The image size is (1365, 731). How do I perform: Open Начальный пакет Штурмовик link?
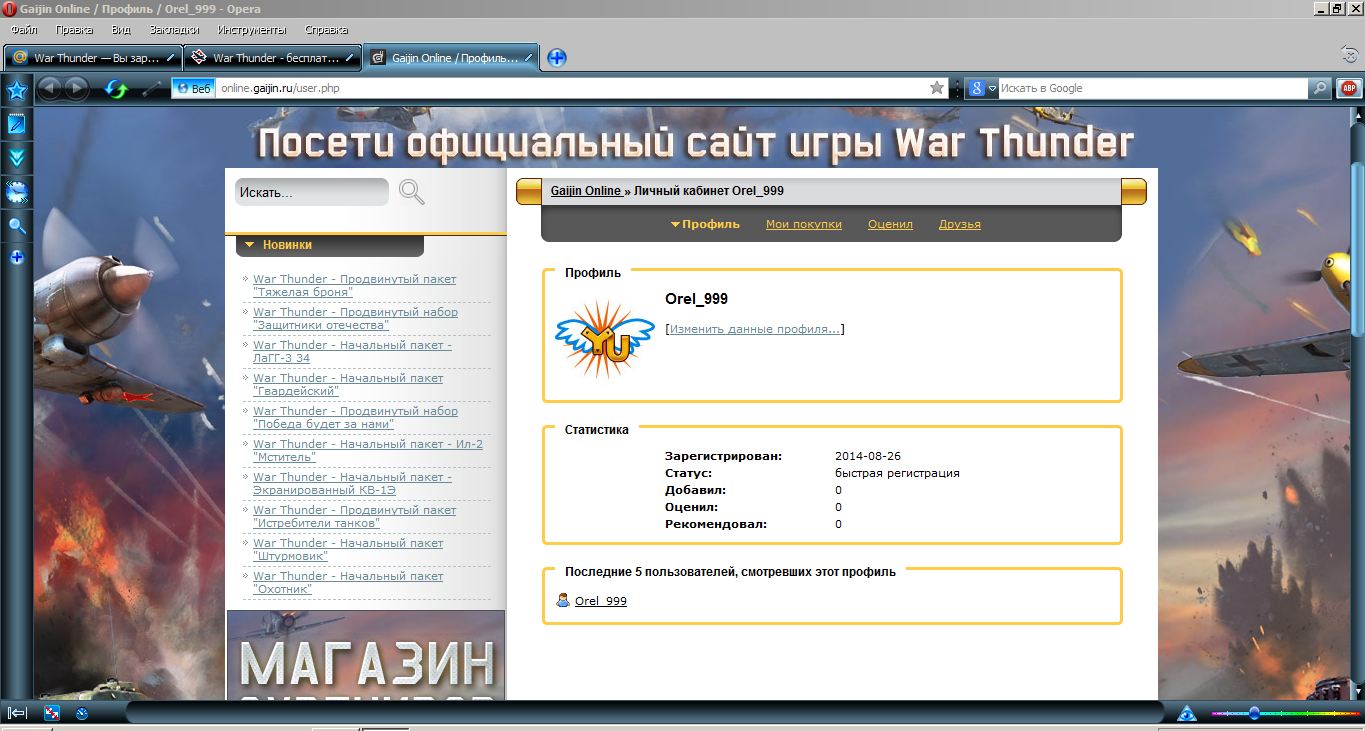click(348, 550)
